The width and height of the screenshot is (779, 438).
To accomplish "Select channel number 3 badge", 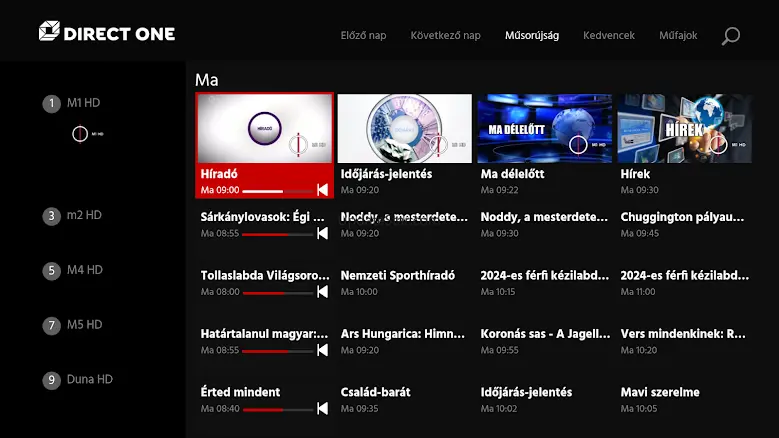I will click(51, 216).
